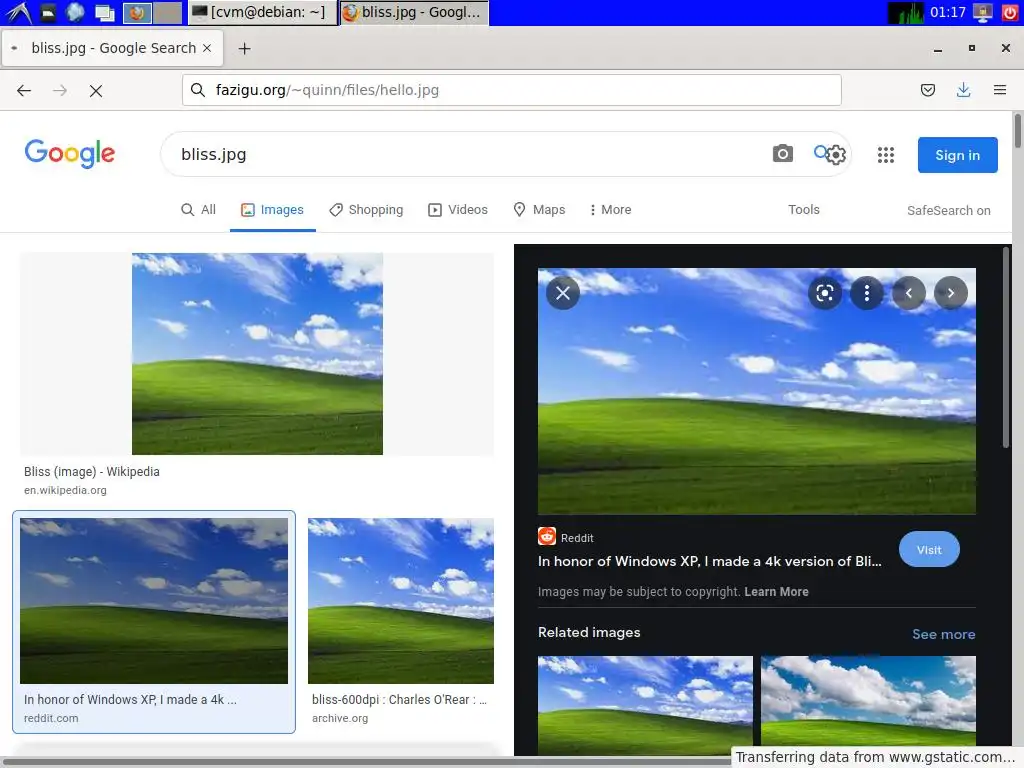Switch to the All search tab
Viewport: 1024px width, 768px height.
(x=198, y=210)
